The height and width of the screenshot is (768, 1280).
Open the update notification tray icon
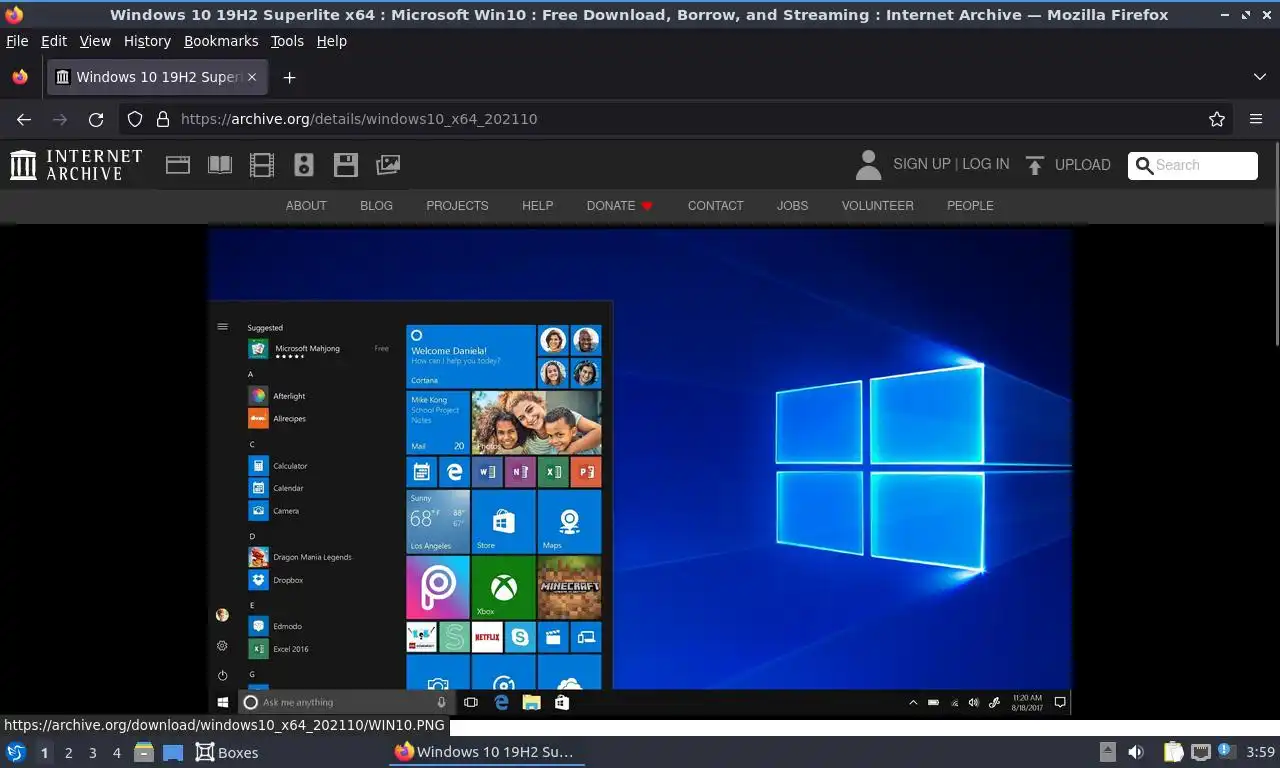tap(1224, 751)
